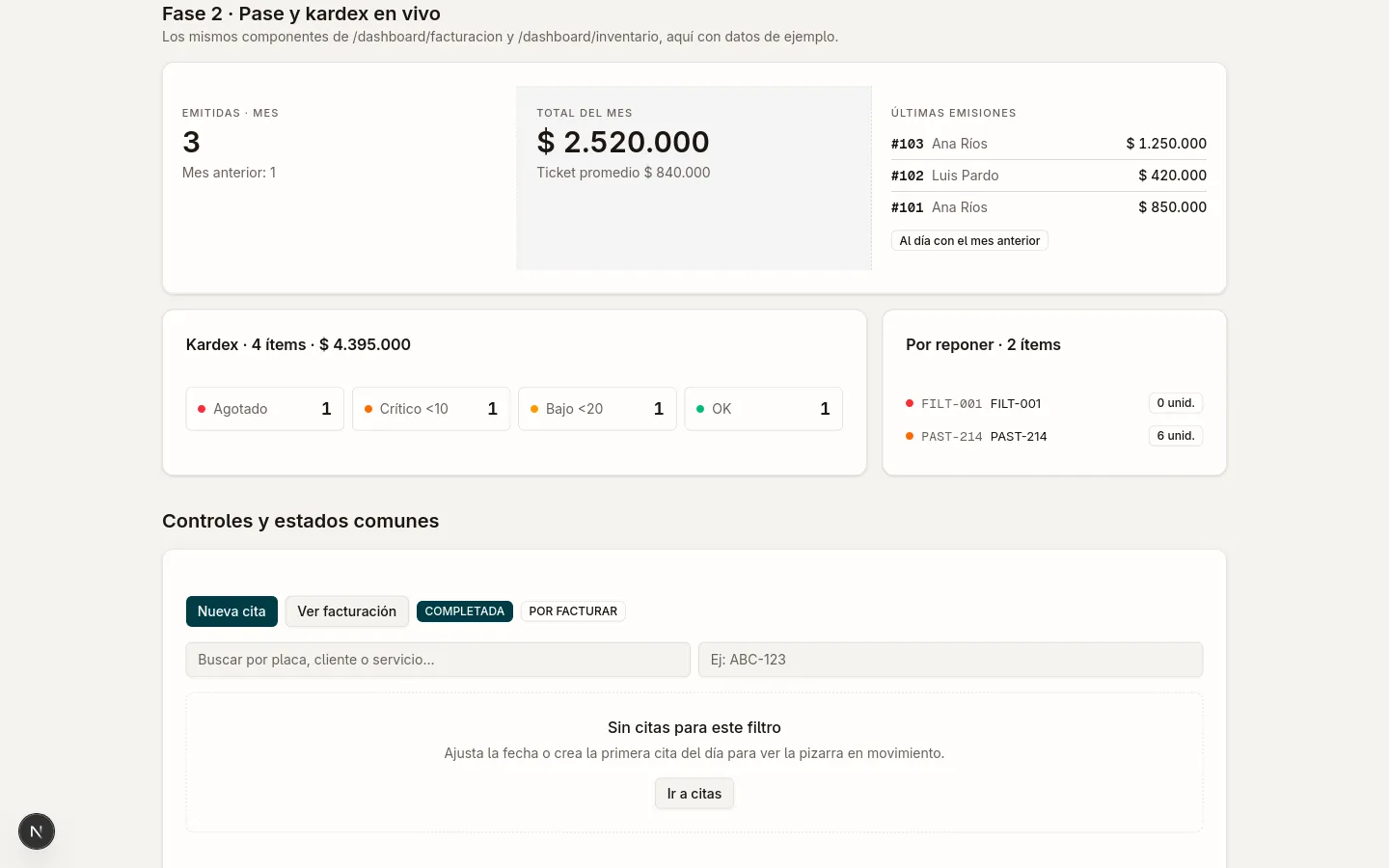Click the EMITIDAS · MES label
Viewport: 1389px width, 868px height.
pyautogui.click(x=231, y=113)
